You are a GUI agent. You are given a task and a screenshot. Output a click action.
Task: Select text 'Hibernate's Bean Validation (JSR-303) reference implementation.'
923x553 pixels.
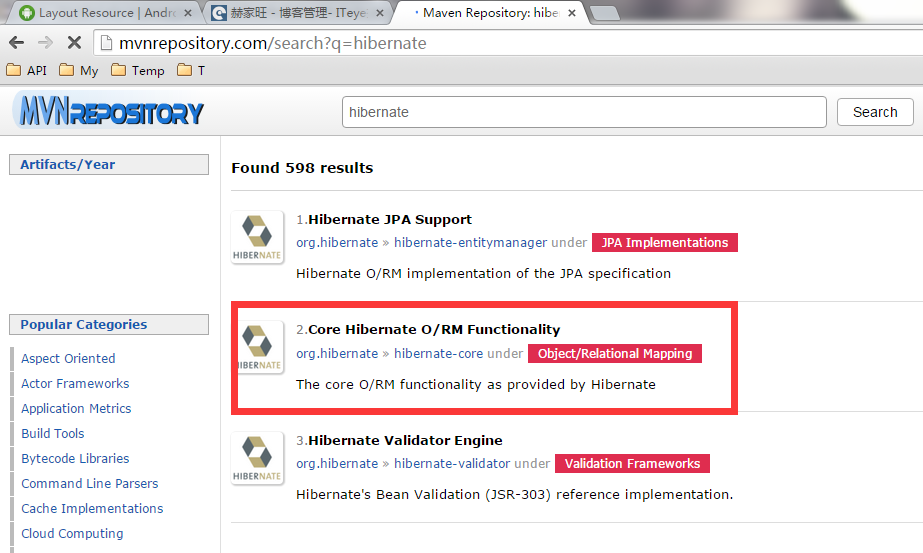(x=514, y=495)
